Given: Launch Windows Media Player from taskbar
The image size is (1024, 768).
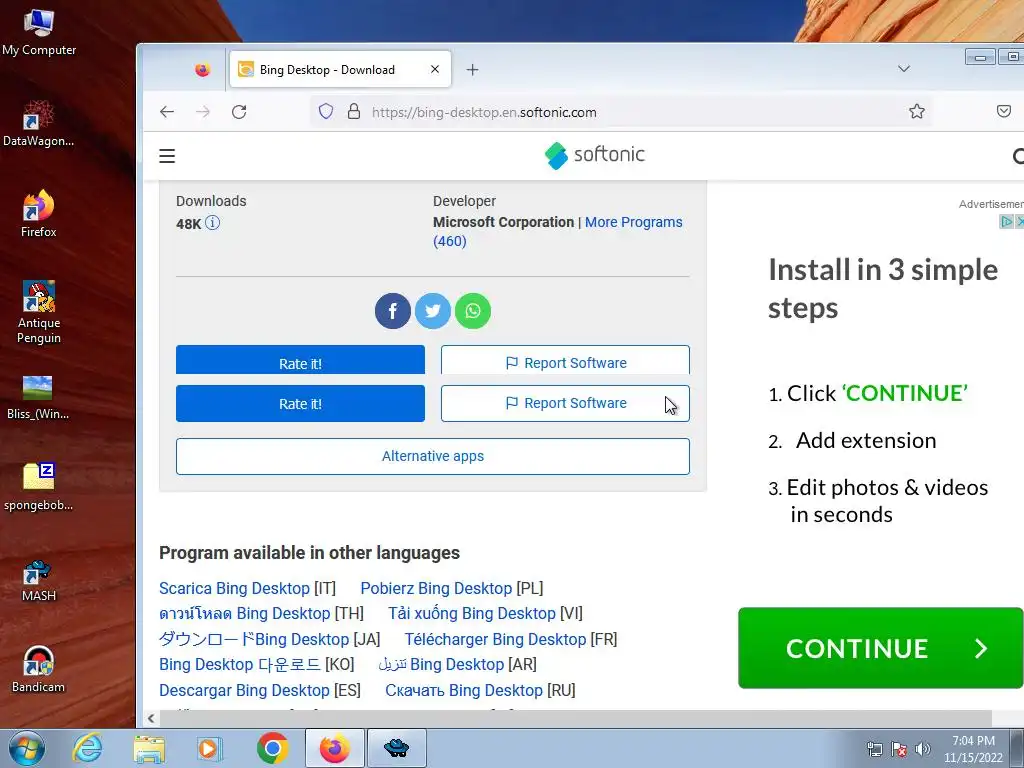Looking at the screenshot, I should tap(210, 748).
